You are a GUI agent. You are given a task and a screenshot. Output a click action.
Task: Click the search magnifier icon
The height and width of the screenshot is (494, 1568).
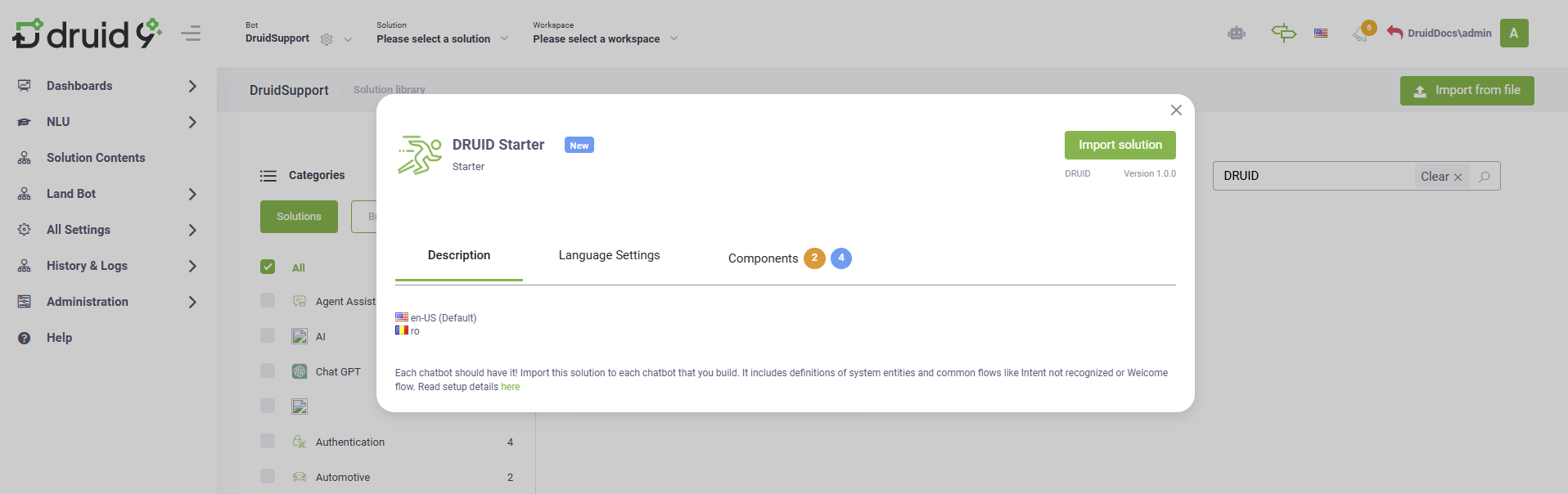pyautogui.click(x=1485, y=177)
